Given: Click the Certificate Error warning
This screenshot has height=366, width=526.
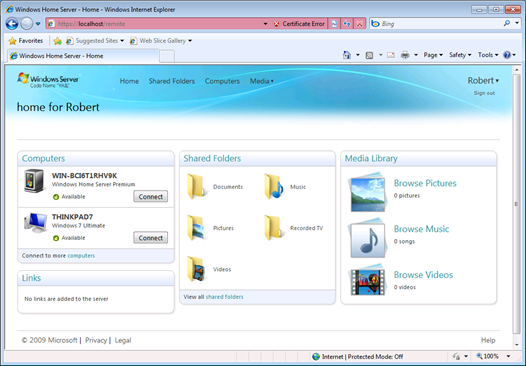Looking at the screenshot, I should [x=299, y=24].
